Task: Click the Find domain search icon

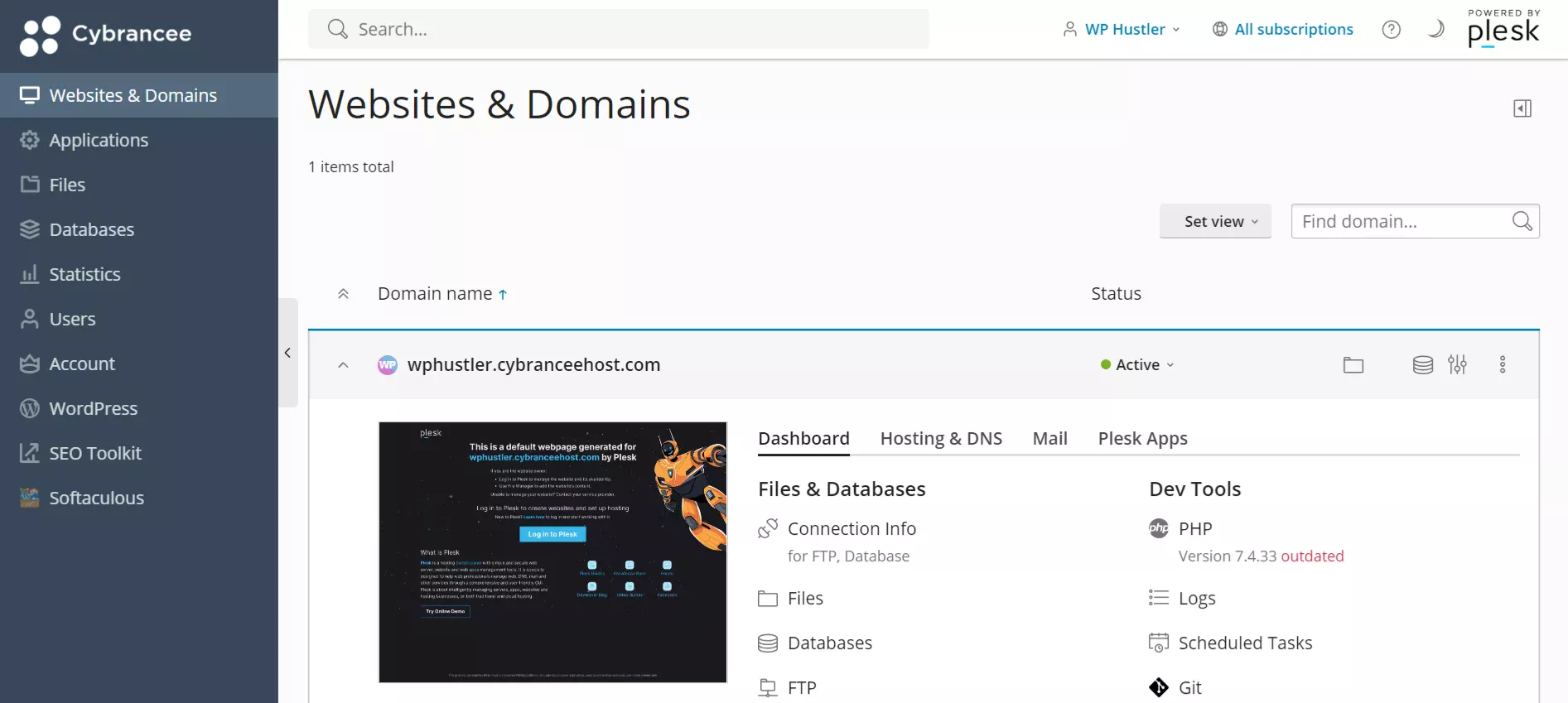Action: tap(1522, 221)
